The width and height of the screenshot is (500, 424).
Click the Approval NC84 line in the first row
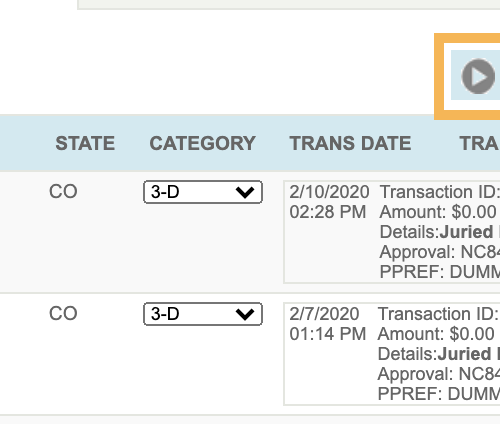440,252
